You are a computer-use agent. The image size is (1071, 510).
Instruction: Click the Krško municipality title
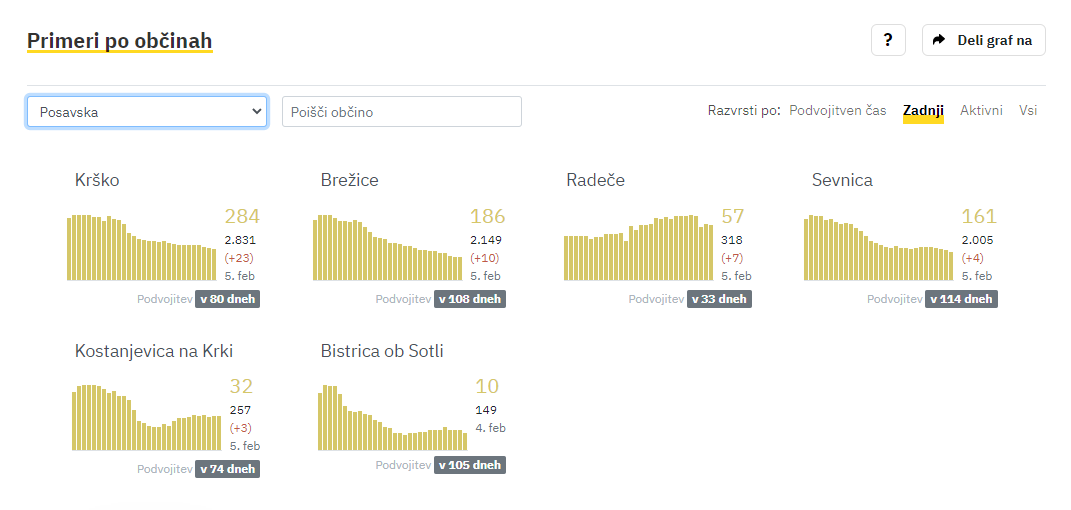pos(97,180)
